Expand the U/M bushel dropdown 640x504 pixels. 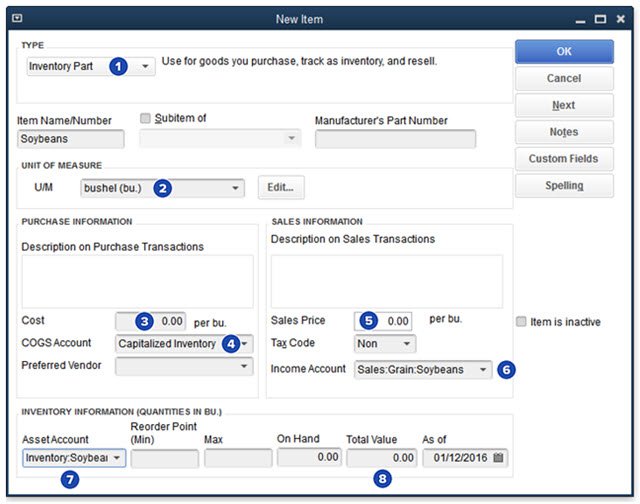click(236, 187)
